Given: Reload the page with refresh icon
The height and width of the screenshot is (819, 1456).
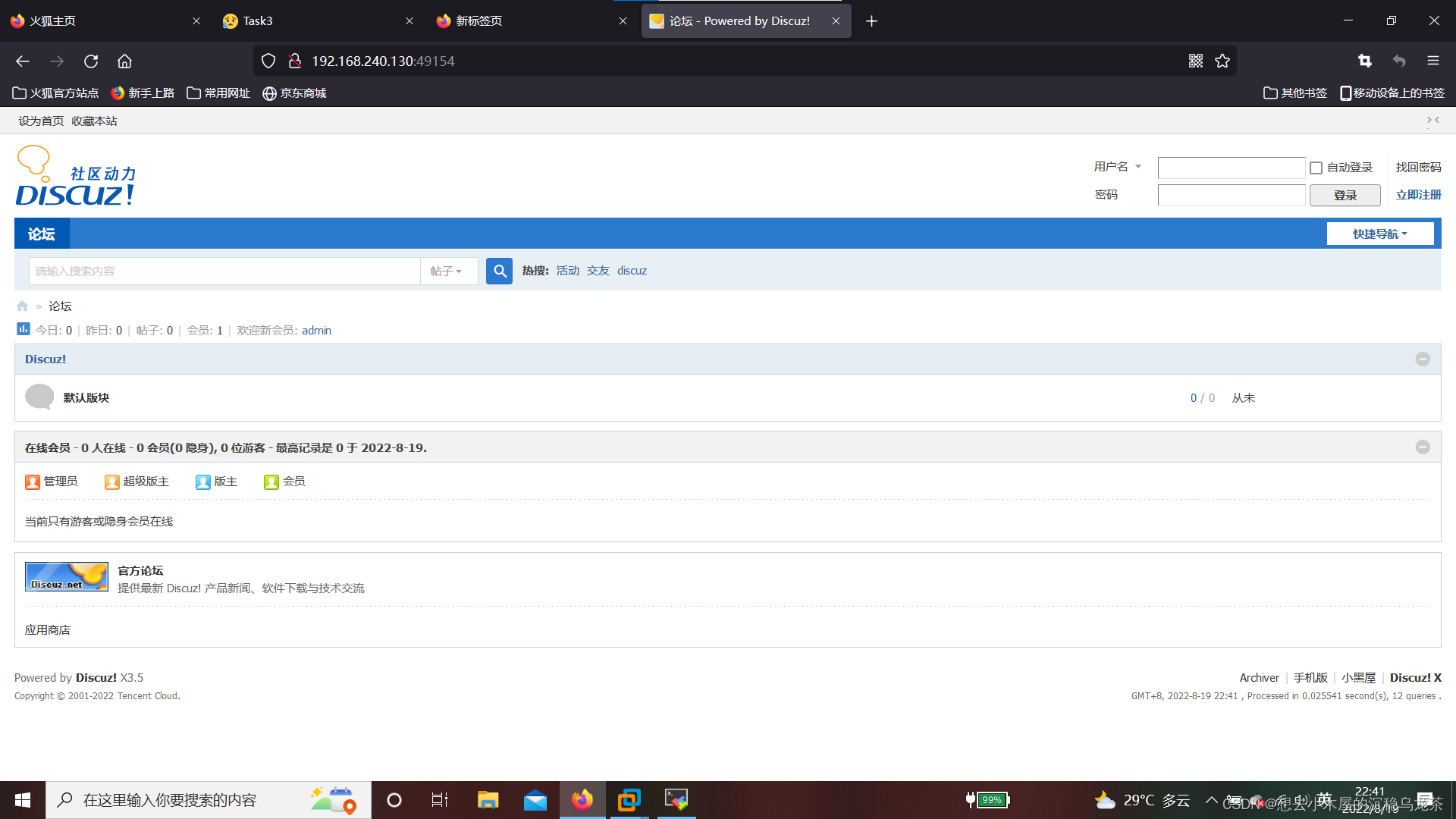Looking at the screenshot, I should [x=91, y=61].
